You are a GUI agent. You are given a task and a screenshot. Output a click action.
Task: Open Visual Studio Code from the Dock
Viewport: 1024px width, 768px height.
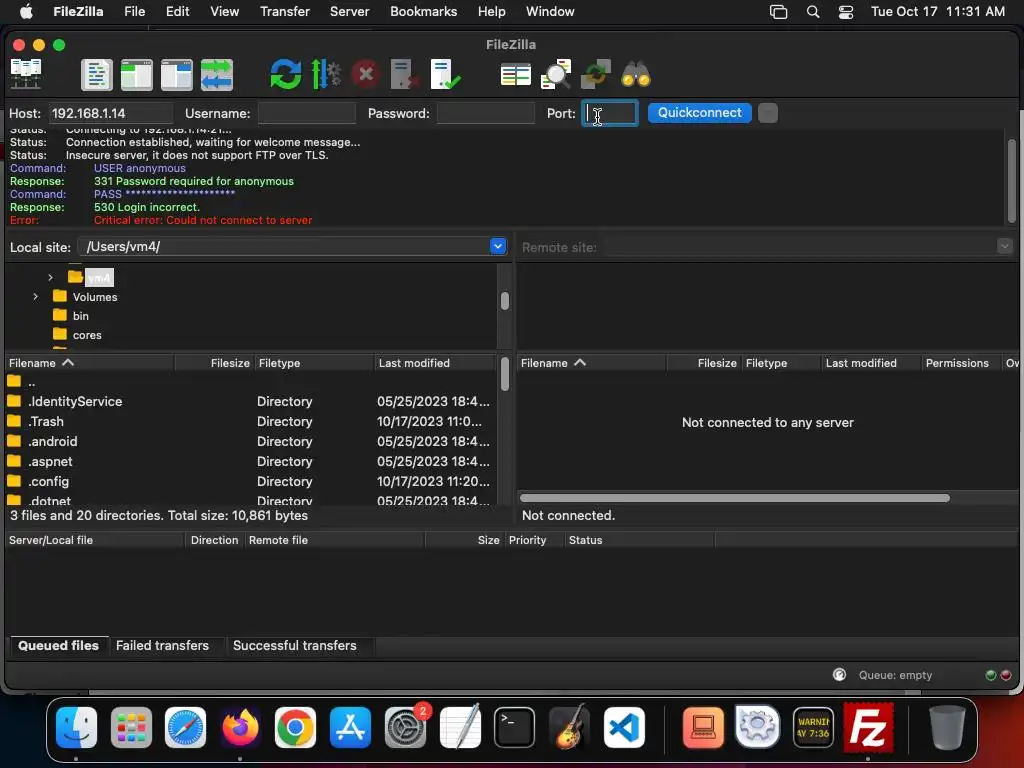coord(624,727)
